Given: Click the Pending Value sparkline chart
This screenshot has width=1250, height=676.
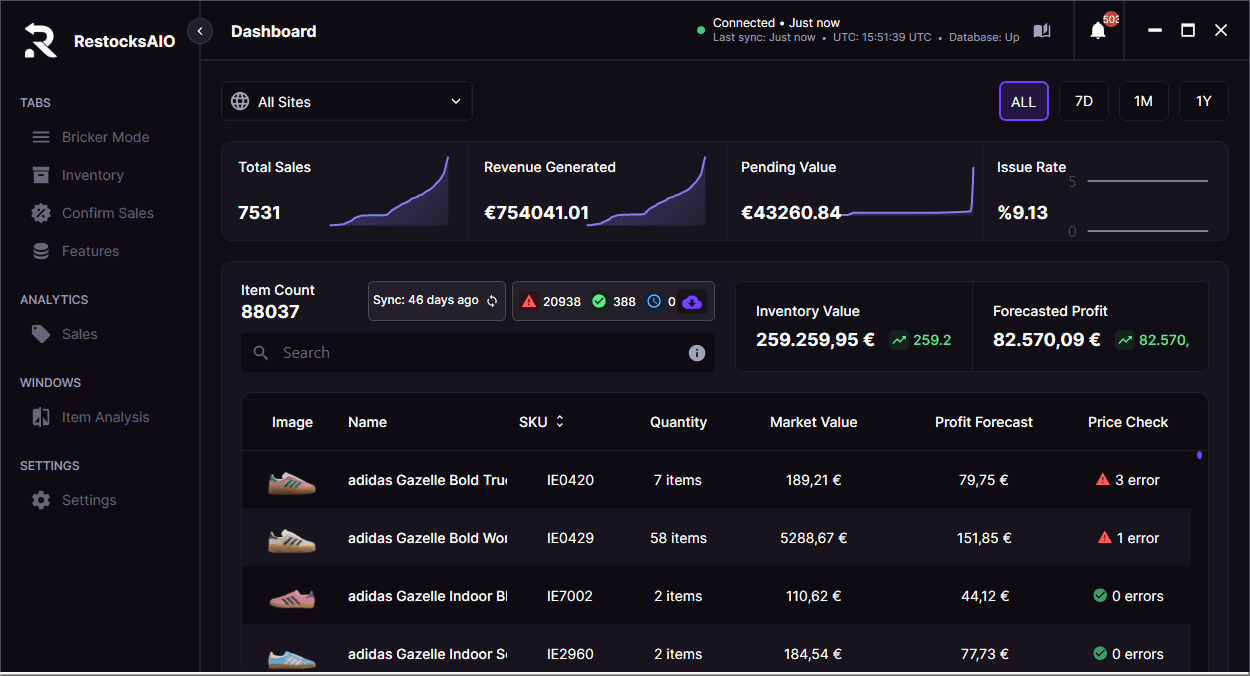Looking at the screenshot, I should coord(906,191).
